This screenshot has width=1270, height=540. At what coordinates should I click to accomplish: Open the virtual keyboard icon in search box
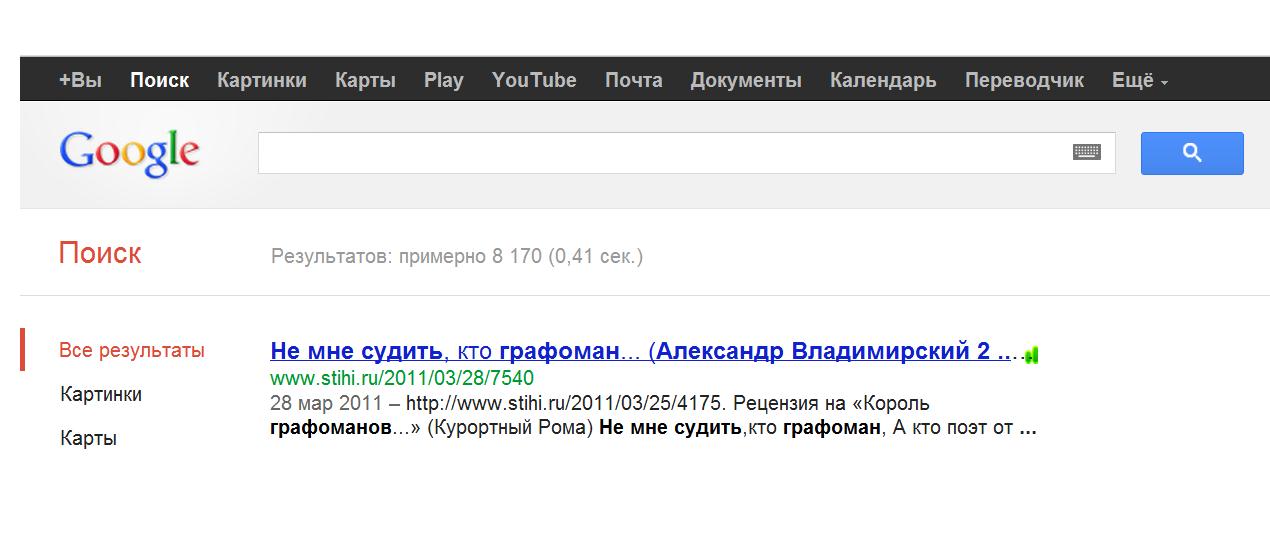[x=1086, y=152]
